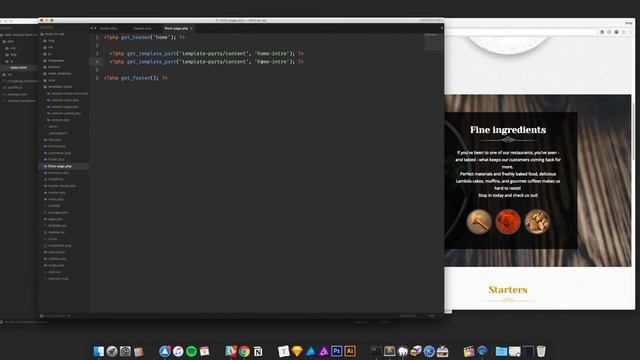Switch to the middle editor tab

(142, 28)
